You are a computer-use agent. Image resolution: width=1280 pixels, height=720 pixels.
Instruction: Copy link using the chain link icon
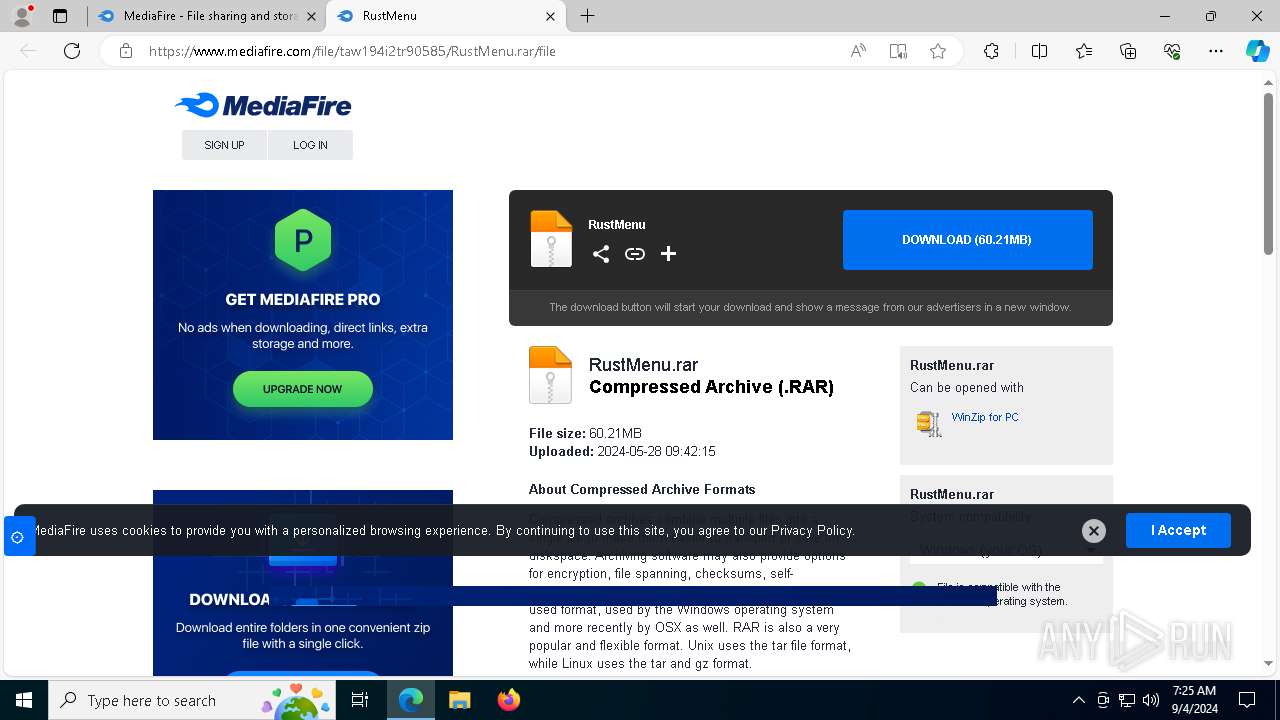point(635,254)
